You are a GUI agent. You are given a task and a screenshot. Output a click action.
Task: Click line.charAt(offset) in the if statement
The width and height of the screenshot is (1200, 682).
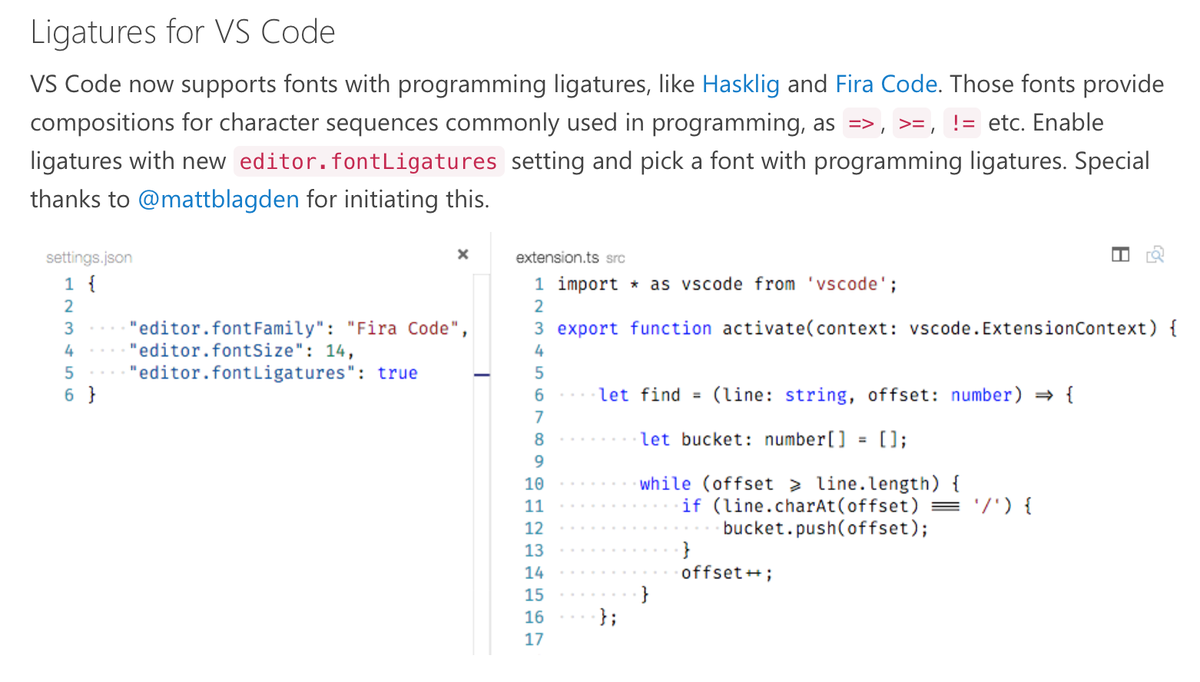tap(820, 506)
